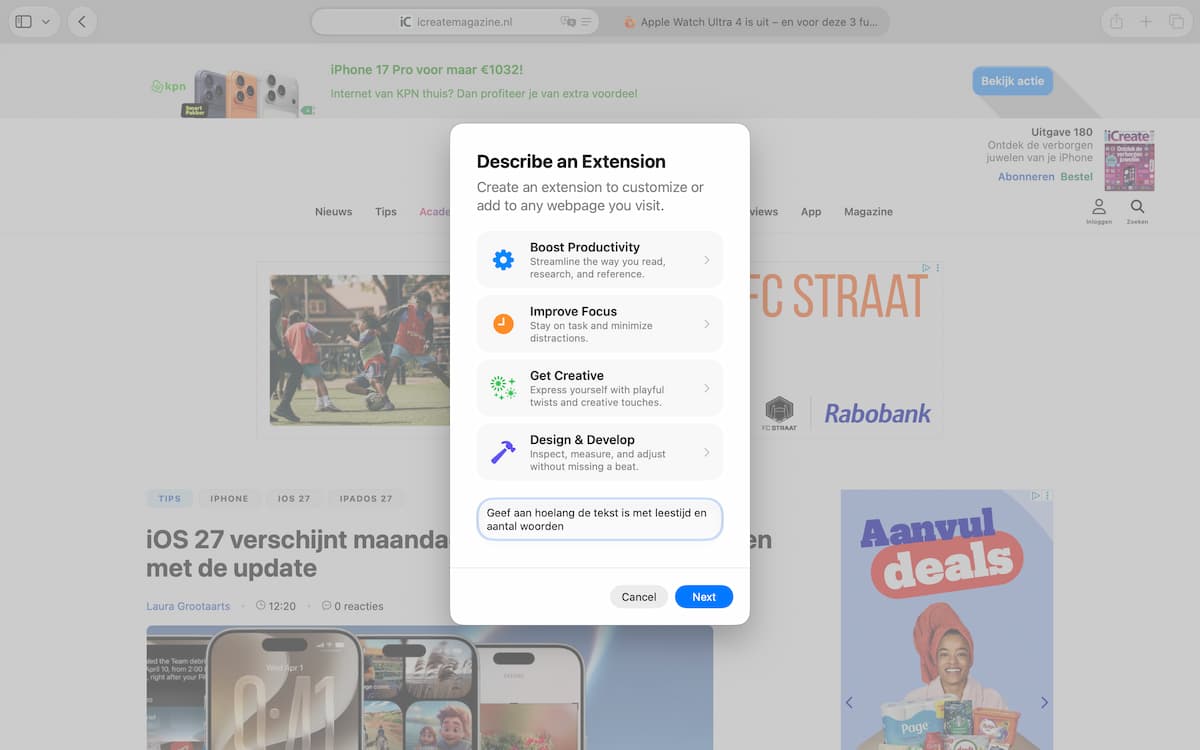1200x750 pixels.
Task: Go back with the Safari back arrow
Action: pos(82,22)
